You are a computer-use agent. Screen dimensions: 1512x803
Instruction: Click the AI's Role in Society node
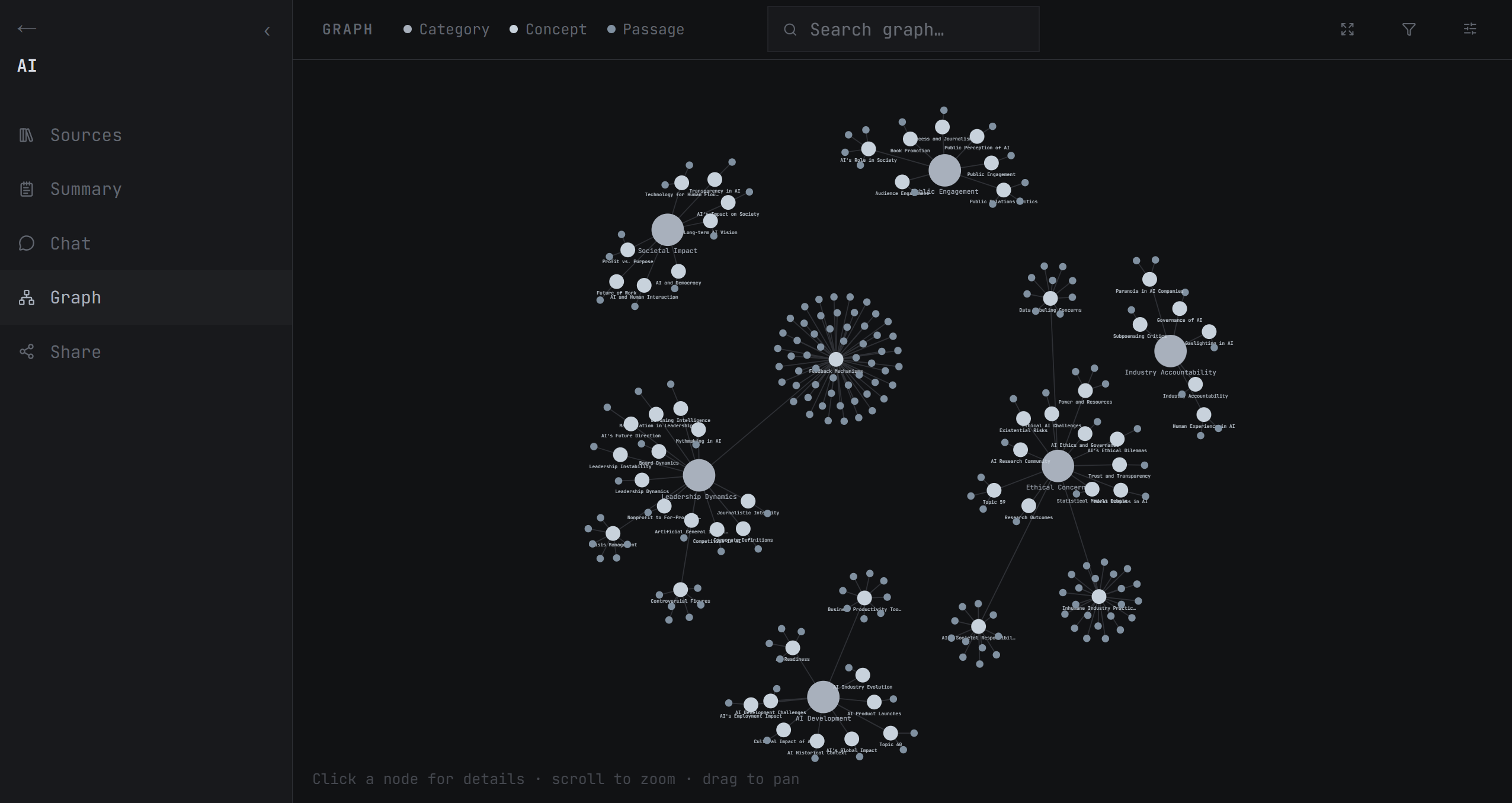(869, 148)
